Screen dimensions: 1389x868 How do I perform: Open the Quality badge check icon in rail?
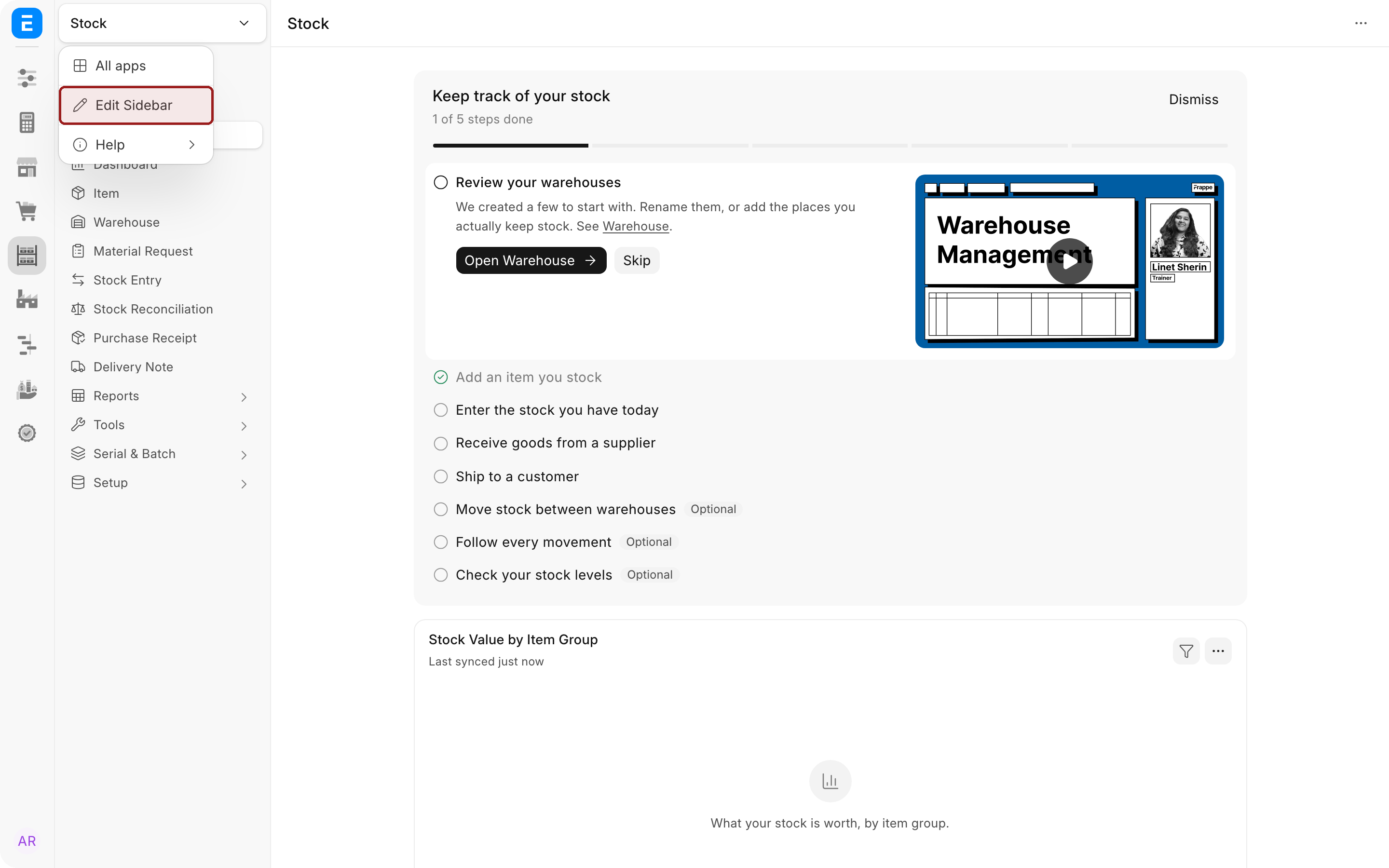click(x=27, y=433)
